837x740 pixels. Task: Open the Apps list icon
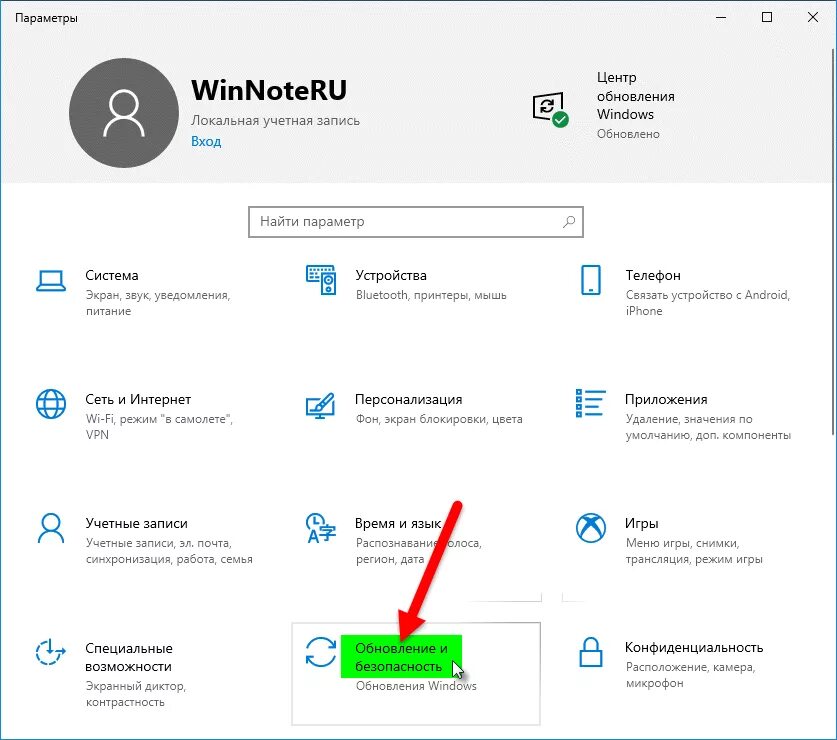click(x=590, y=403)
